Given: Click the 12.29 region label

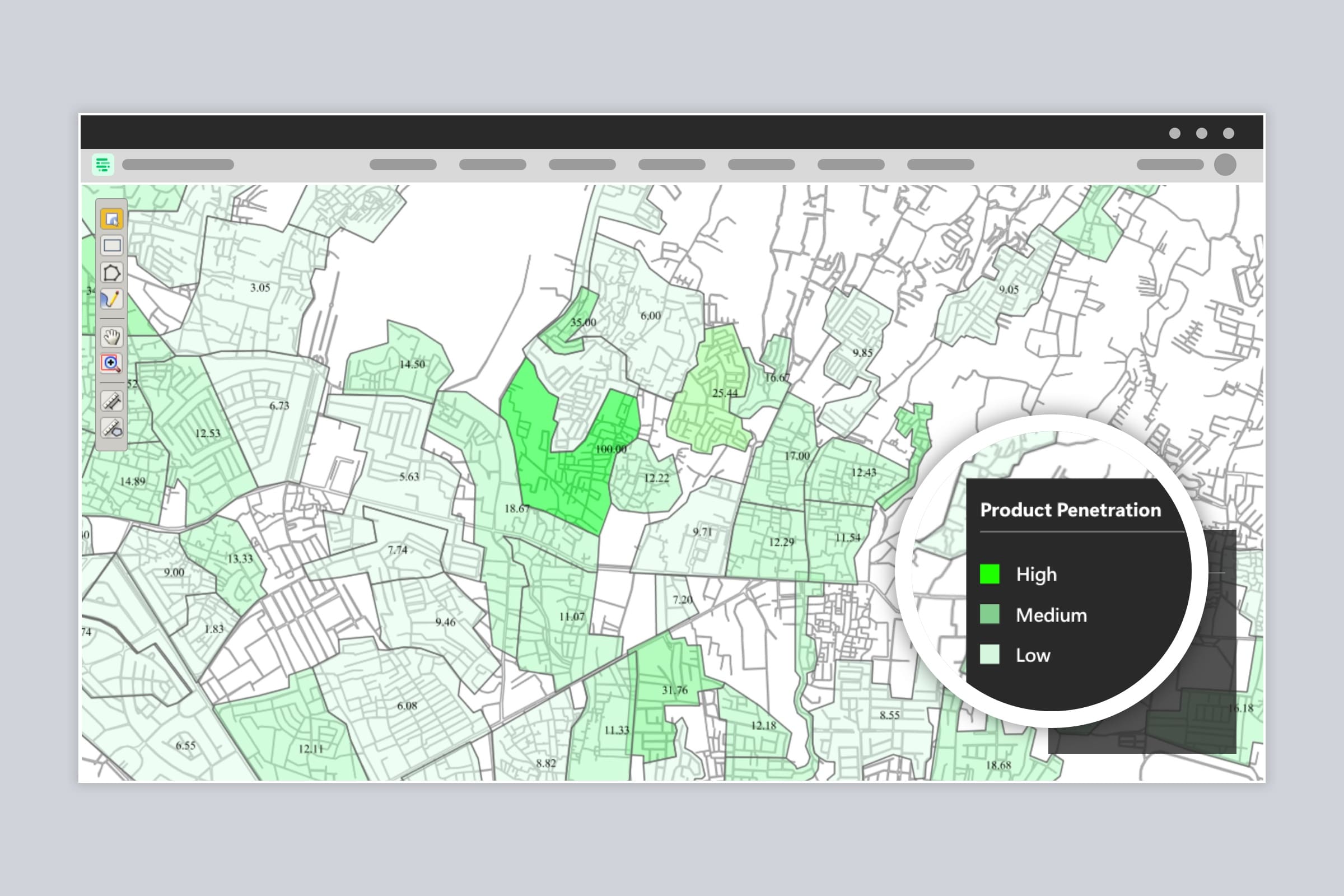Looking at the screenshot, I should coord(781,542).
